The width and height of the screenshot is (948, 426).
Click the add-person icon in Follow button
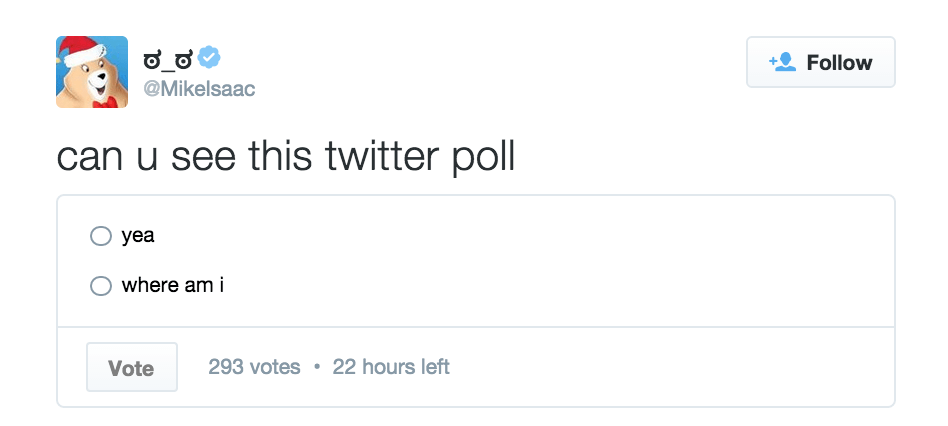pos(781,62)
